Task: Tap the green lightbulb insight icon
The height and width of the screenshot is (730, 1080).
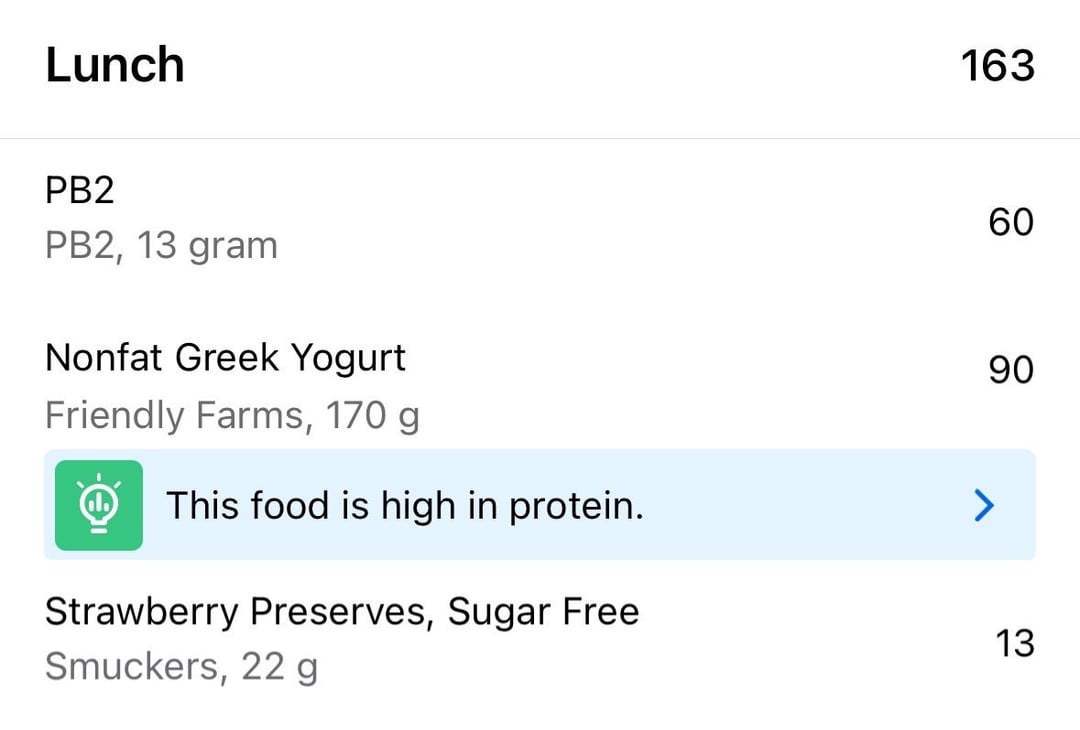Action: coord(99,505)
